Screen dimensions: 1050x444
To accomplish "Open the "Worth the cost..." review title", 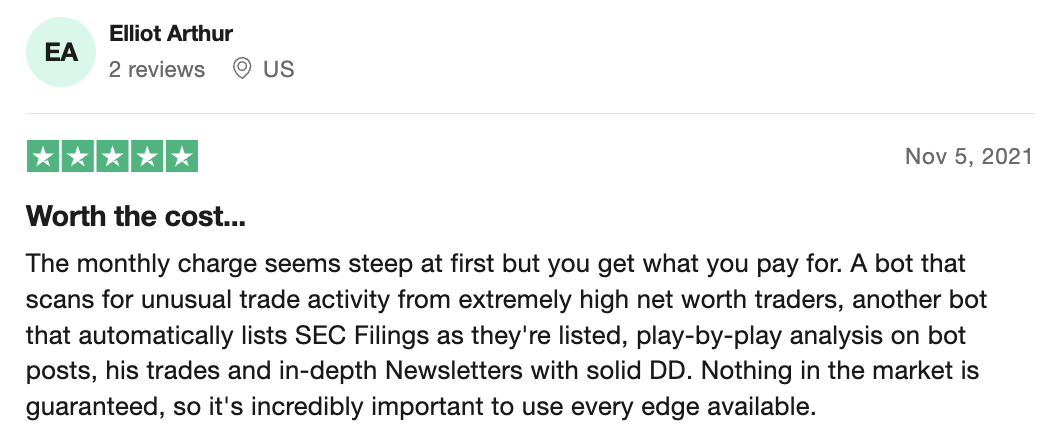I will (136, 216).
